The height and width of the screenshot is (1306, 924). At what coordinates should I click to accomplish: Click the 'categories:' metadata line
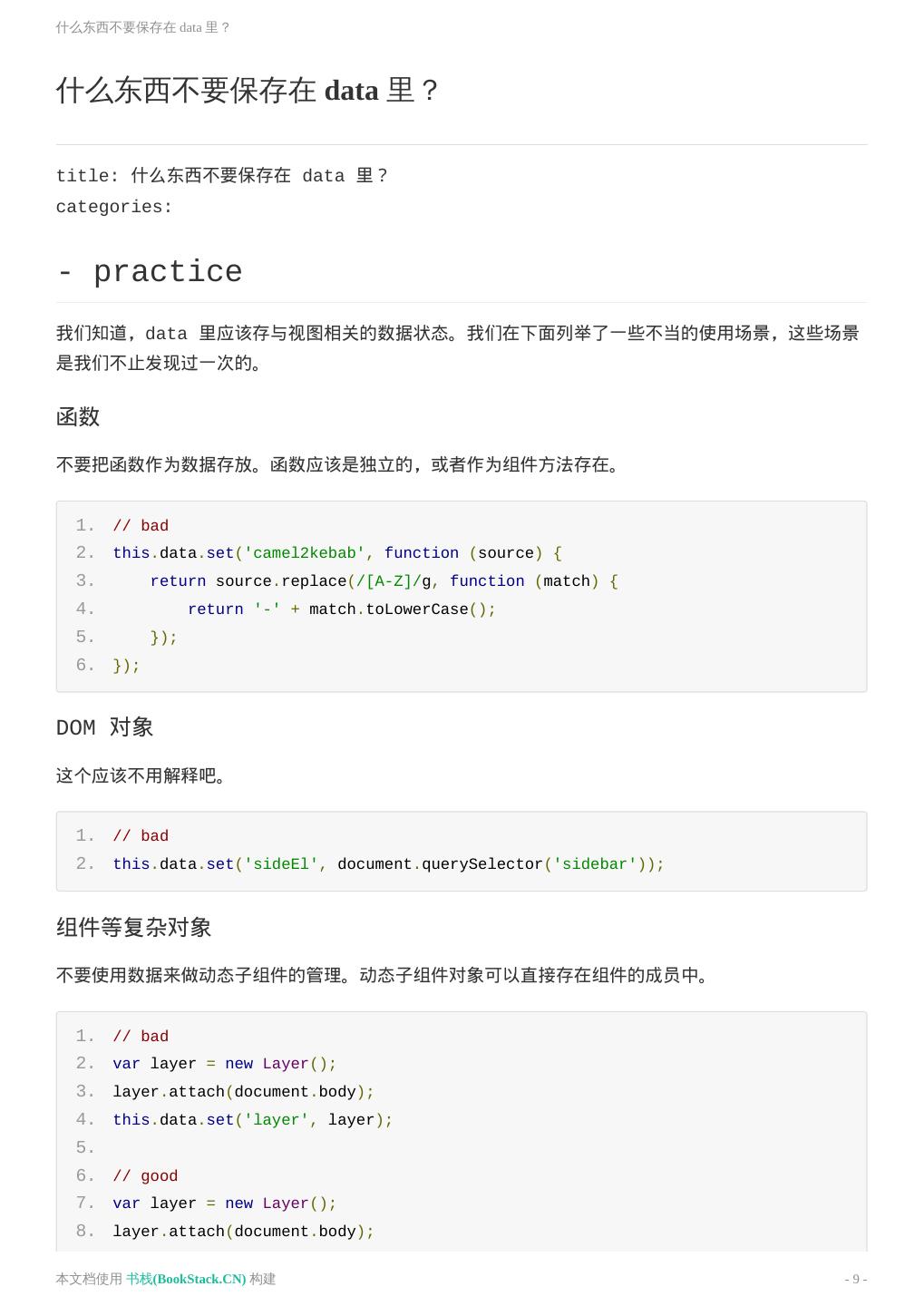[114, 207]
